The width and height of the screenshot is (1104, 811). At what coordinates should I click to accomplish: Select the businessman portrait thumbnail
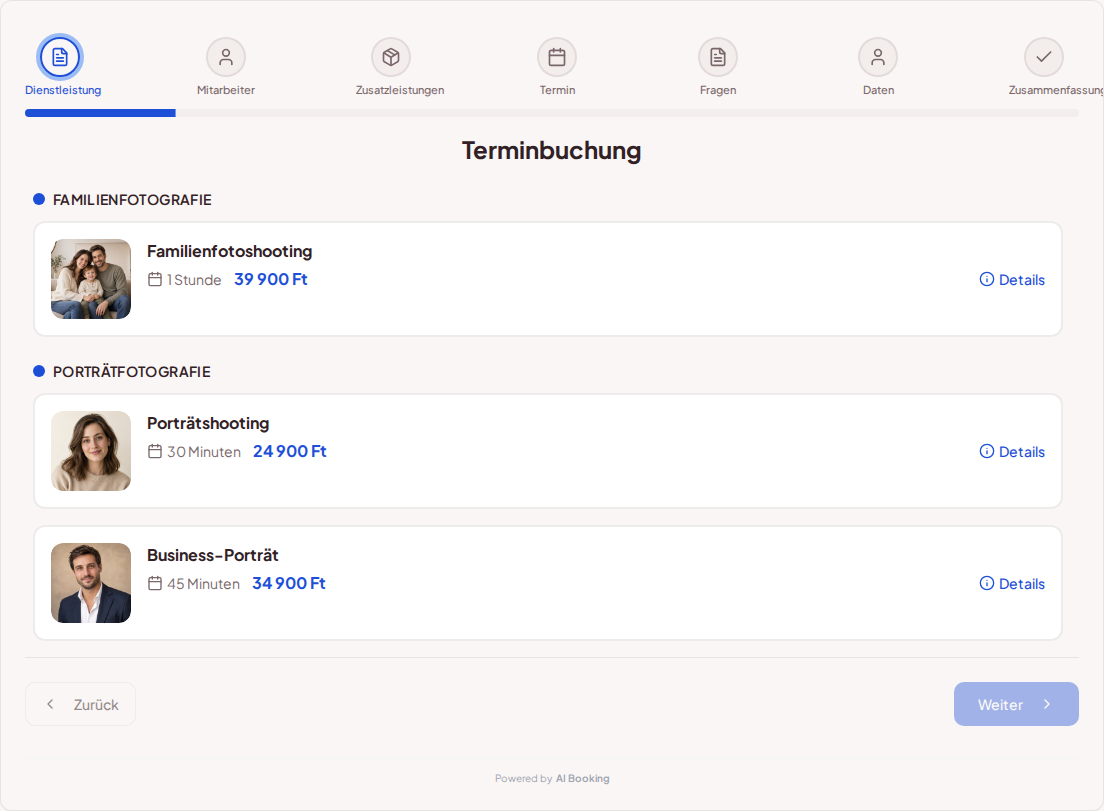pos(91,583)
